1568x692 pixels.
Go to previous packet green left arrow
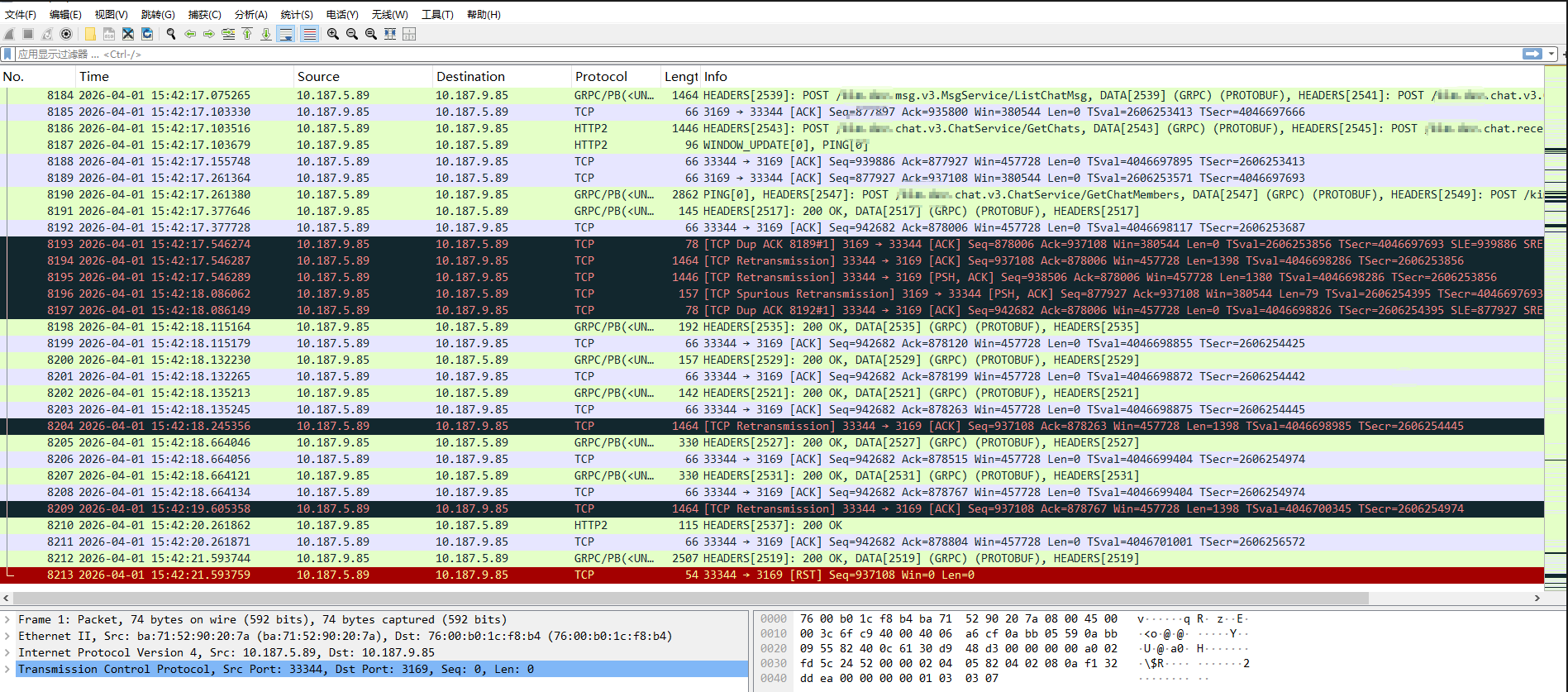point(190,34)
